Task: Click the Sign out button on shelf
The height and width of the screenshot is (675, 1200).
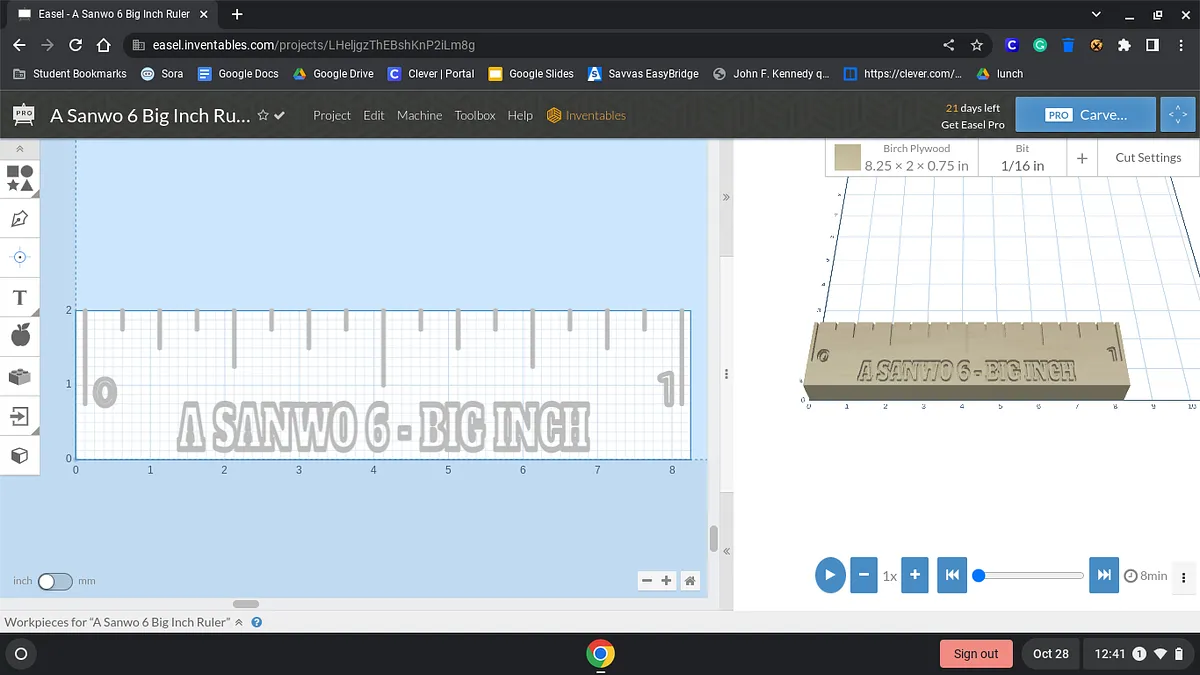Action: tap(975, 654)
